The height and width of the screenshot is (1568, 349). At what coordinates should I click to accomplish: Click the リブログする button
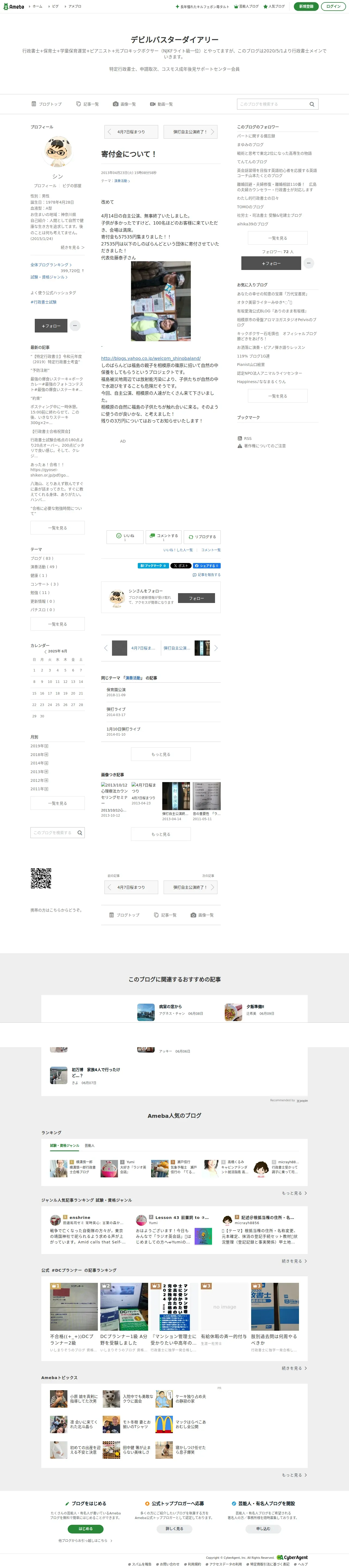coord(202,537)
